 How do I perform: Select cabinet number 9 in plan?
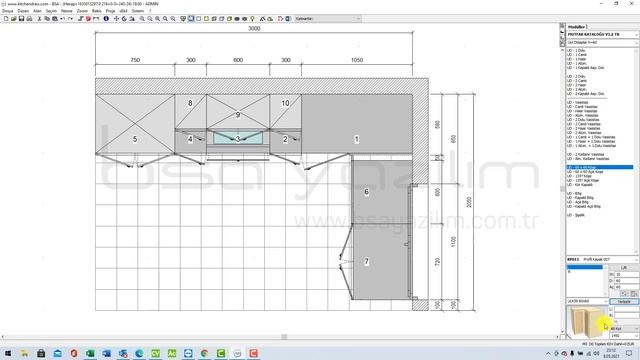coord(238,115)
